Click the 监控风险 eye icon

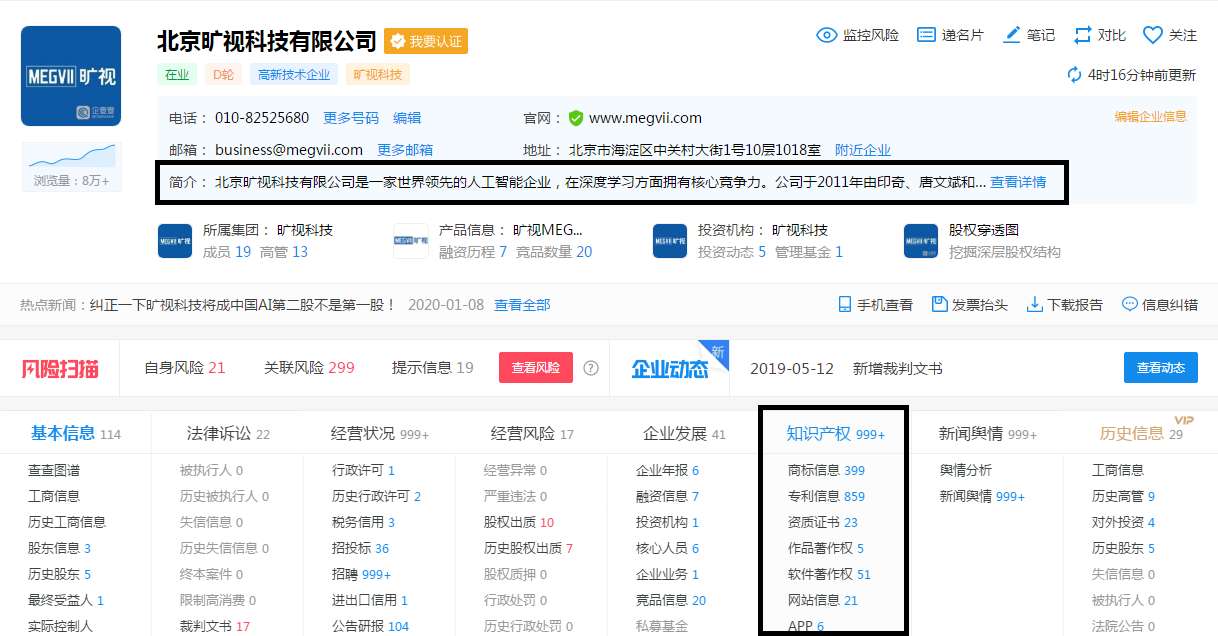pyautogui.click(x=827, y=35)
